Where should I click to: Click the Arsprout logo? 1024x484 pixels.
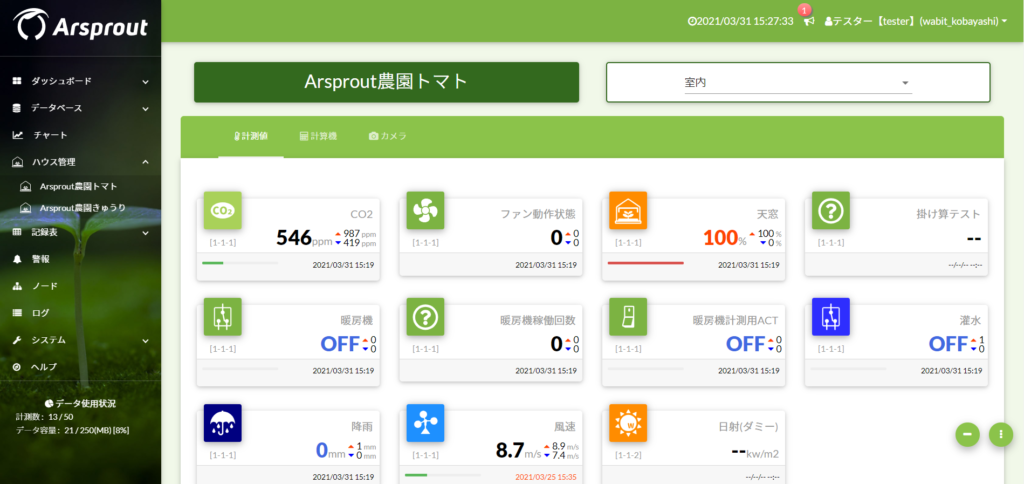tap(81, 26)
